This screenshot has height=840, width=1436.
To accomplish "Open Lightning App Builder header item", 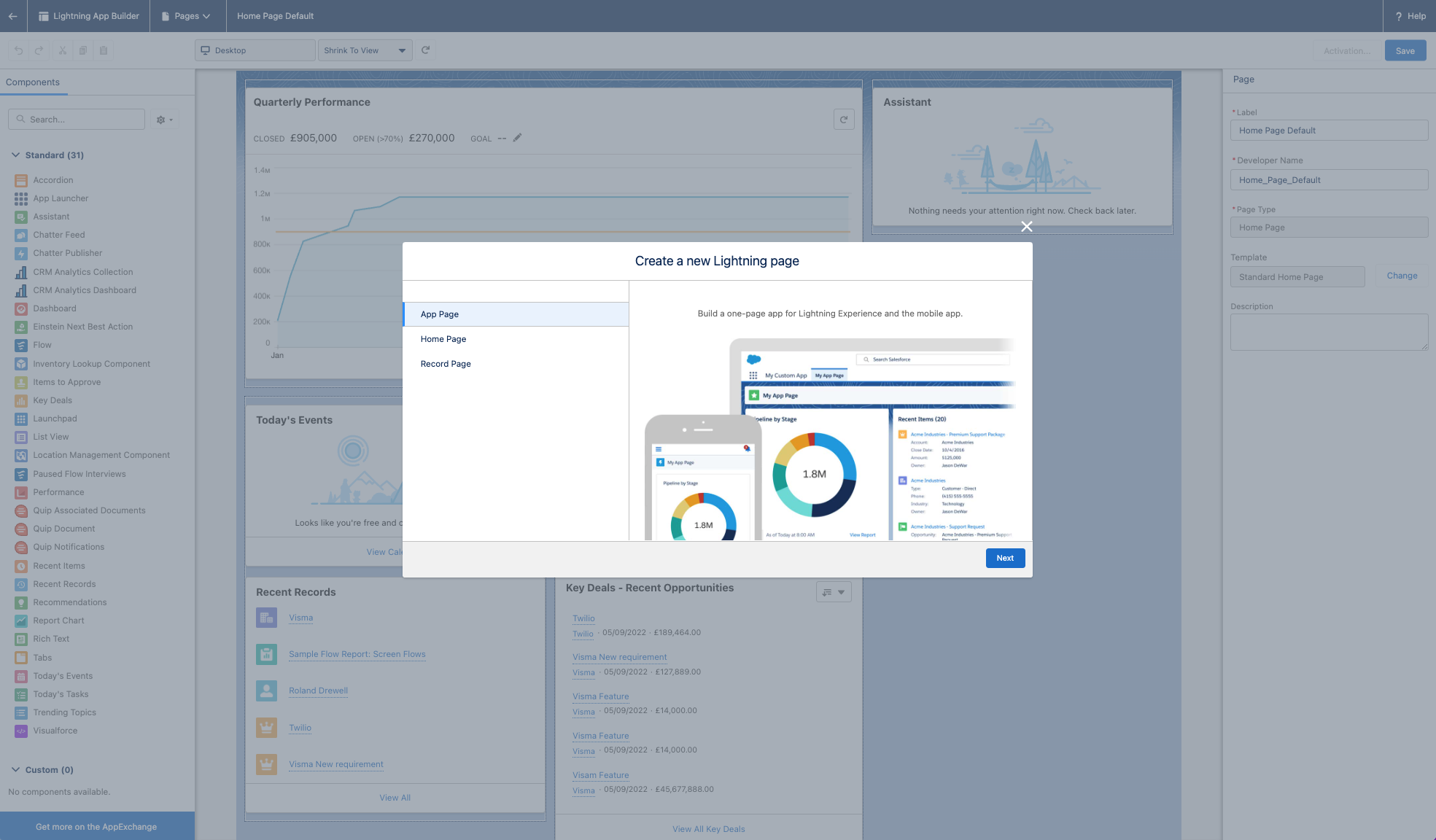I will tap(88, 16).
